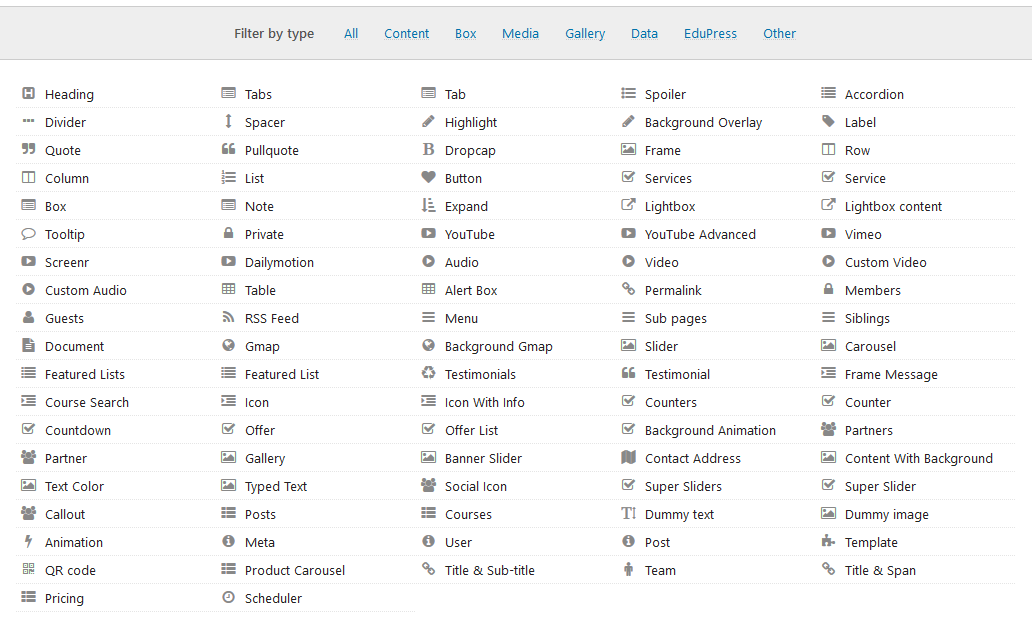
Task: Pick the map icon for Contact Address
Action: point(629,457)
